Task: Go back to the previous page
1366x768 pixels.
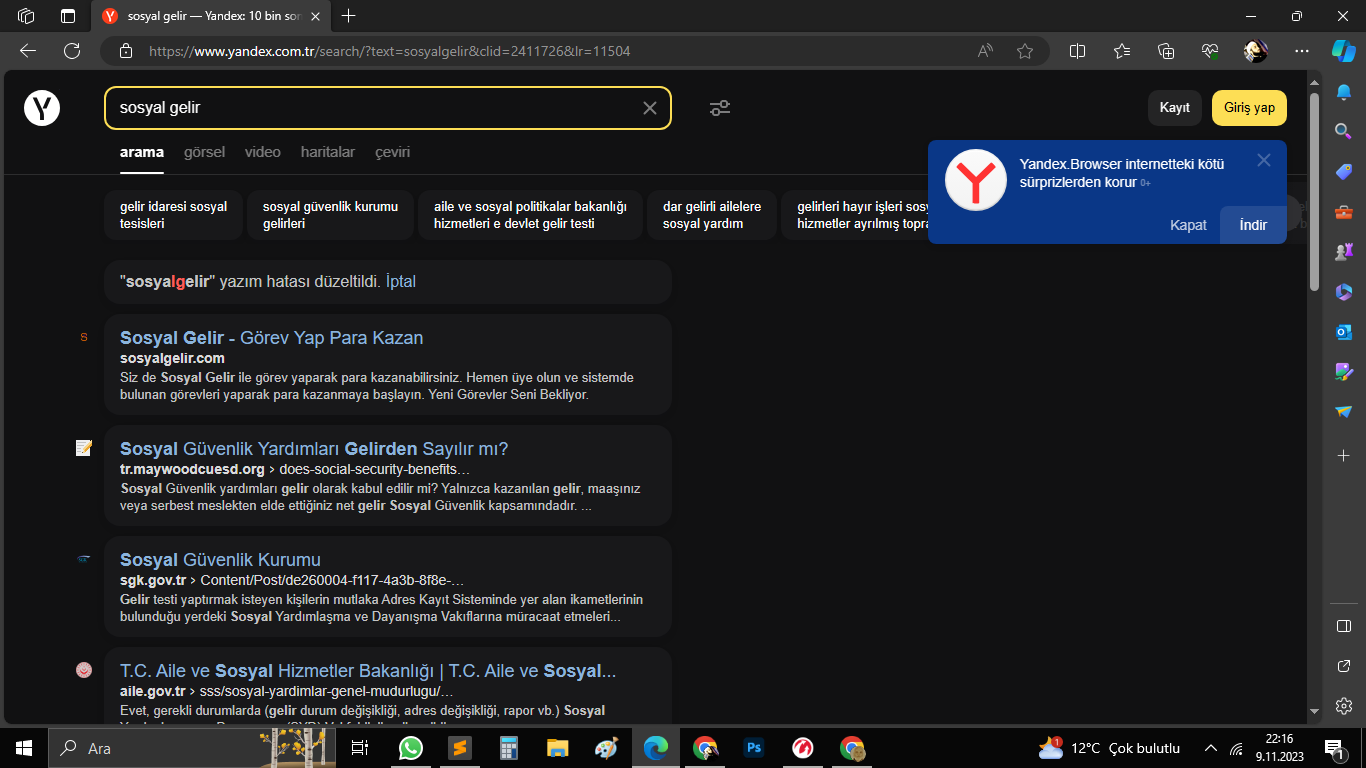Action: click(x=28, y=51)
